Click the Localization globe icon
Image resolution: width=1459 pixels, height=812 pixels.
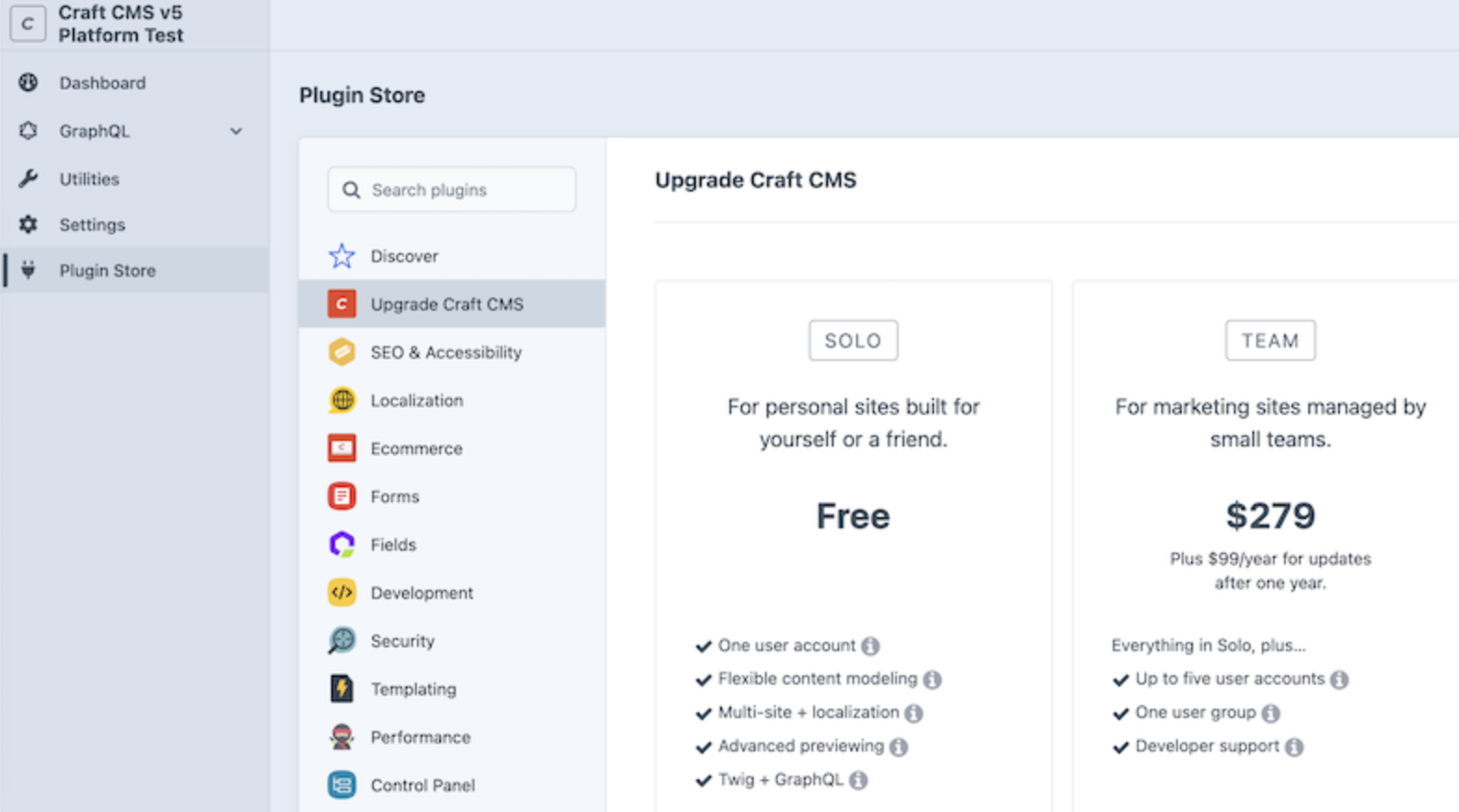[x=341, y=400]
